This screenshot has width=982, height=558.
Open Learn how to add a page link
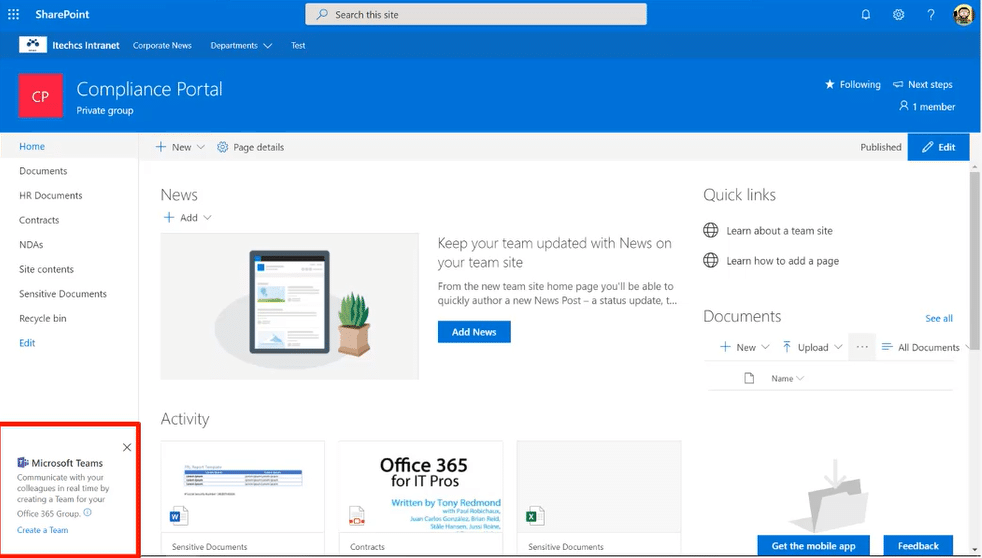(x=782, y=261)
